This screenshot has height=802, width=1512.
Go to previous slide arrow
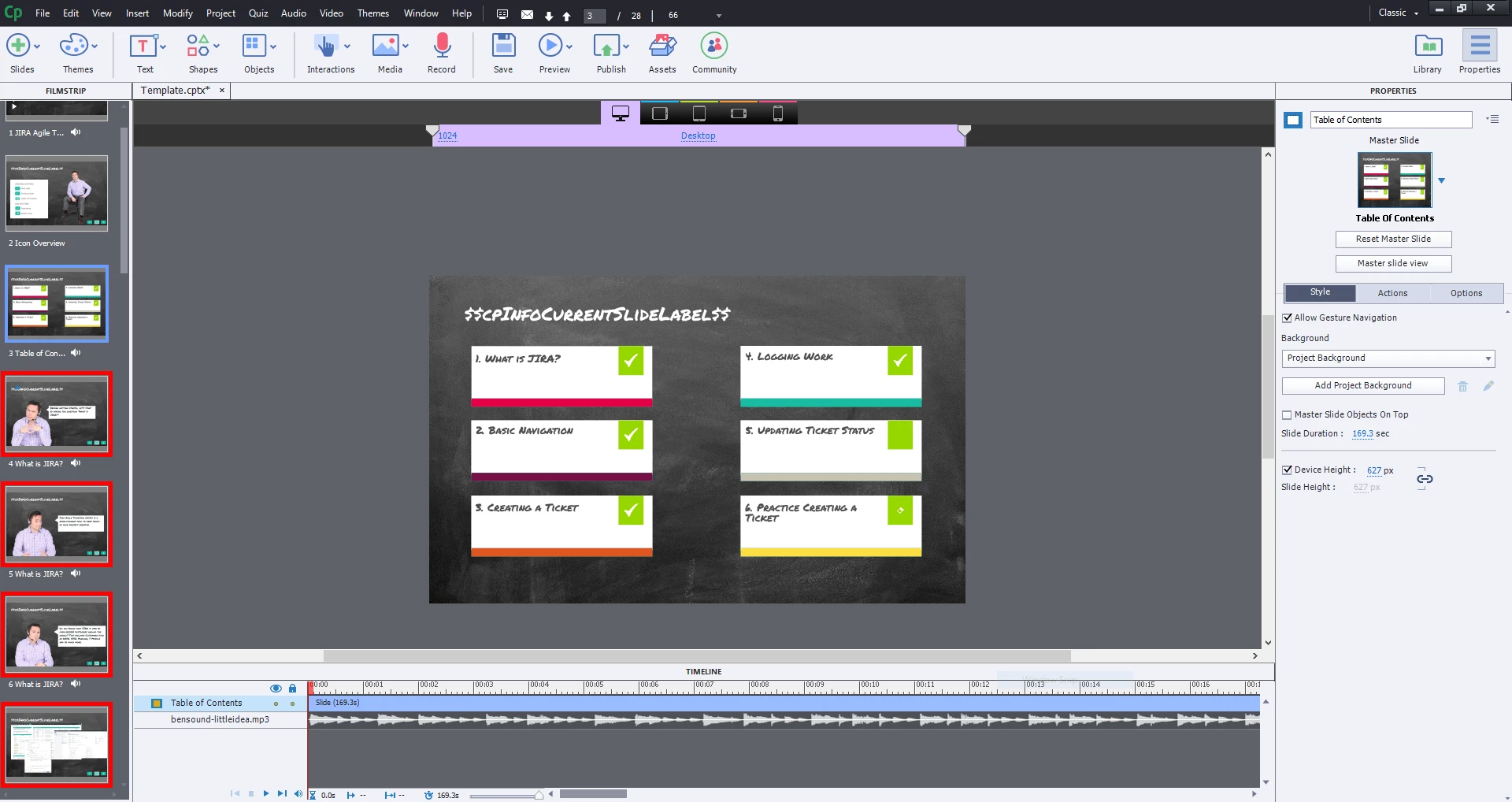pyautogui.click(x=566, y=16)
